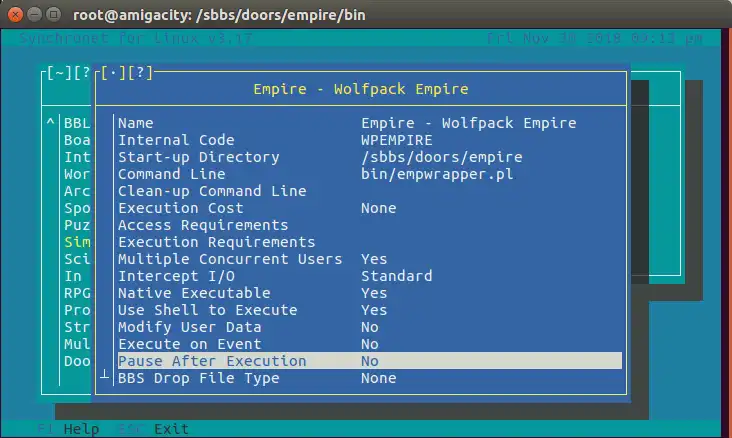This screenshot has height=438, width=732.
Task: Edit the Command Line setting
Action: tap(369, 174)
